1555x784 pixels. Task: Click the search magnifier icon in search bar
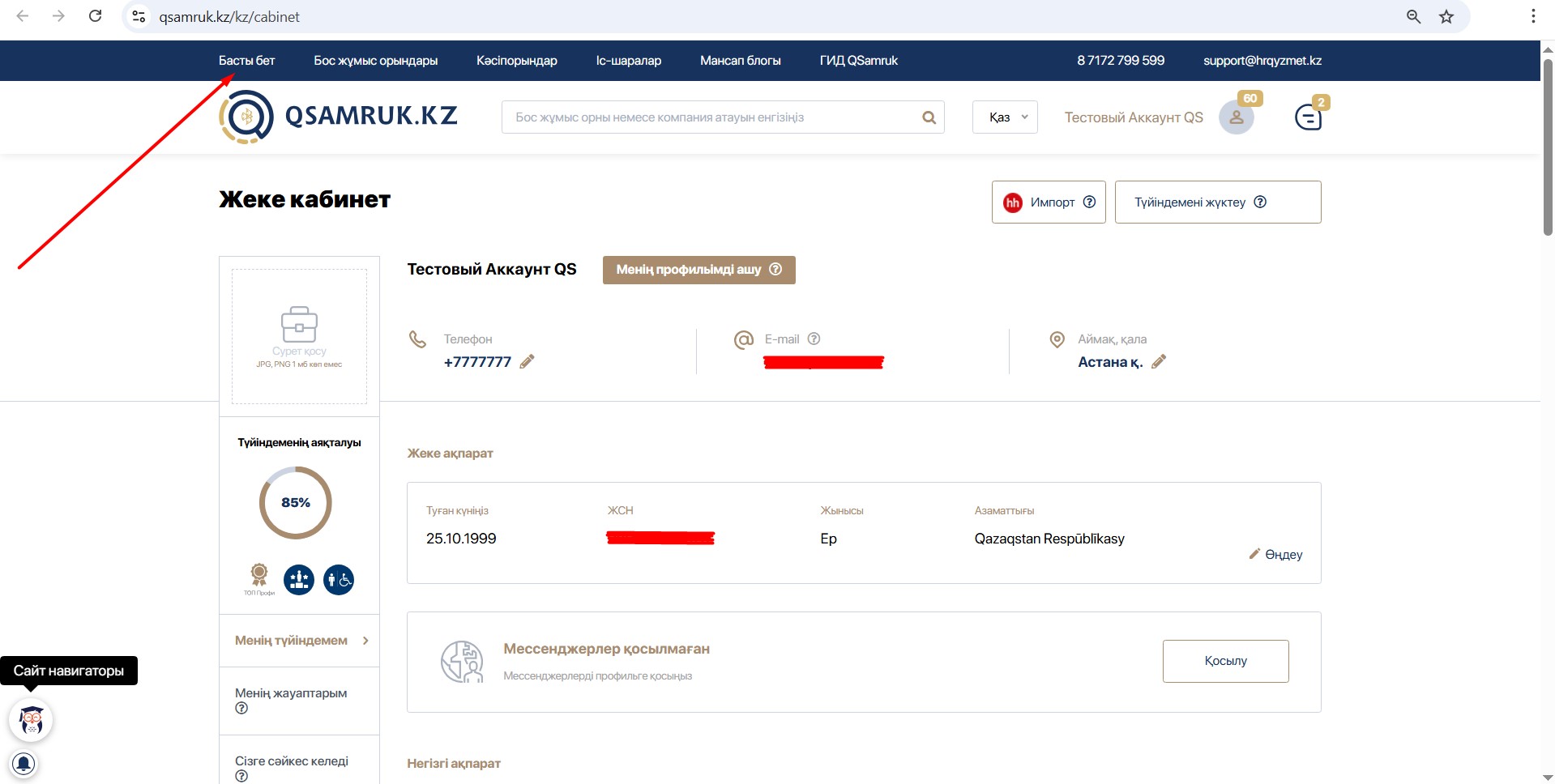929,118
